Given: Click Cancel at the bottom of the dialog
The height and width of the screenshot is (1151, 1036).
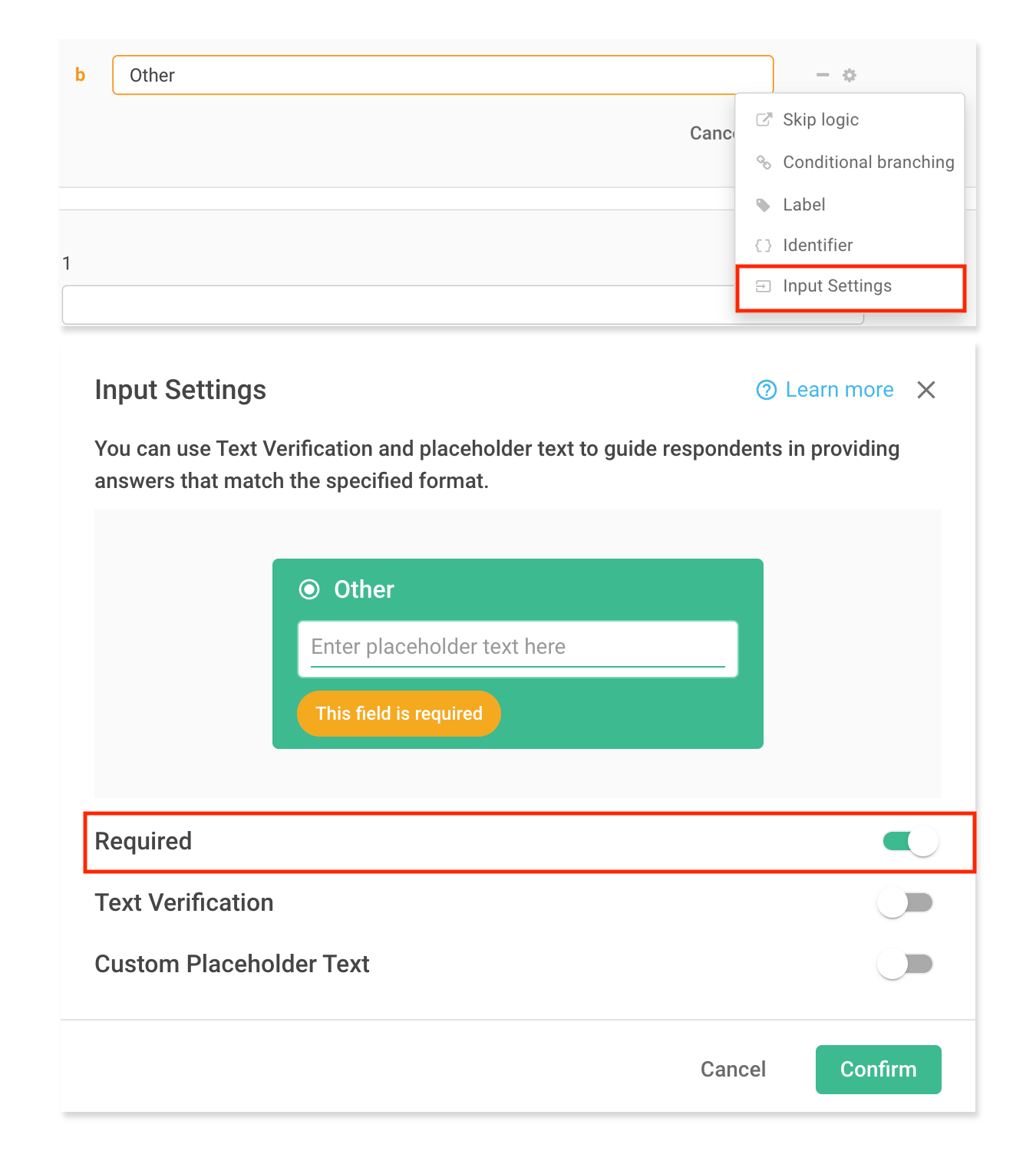Looking at the screenshot, I should (732, 1069).
